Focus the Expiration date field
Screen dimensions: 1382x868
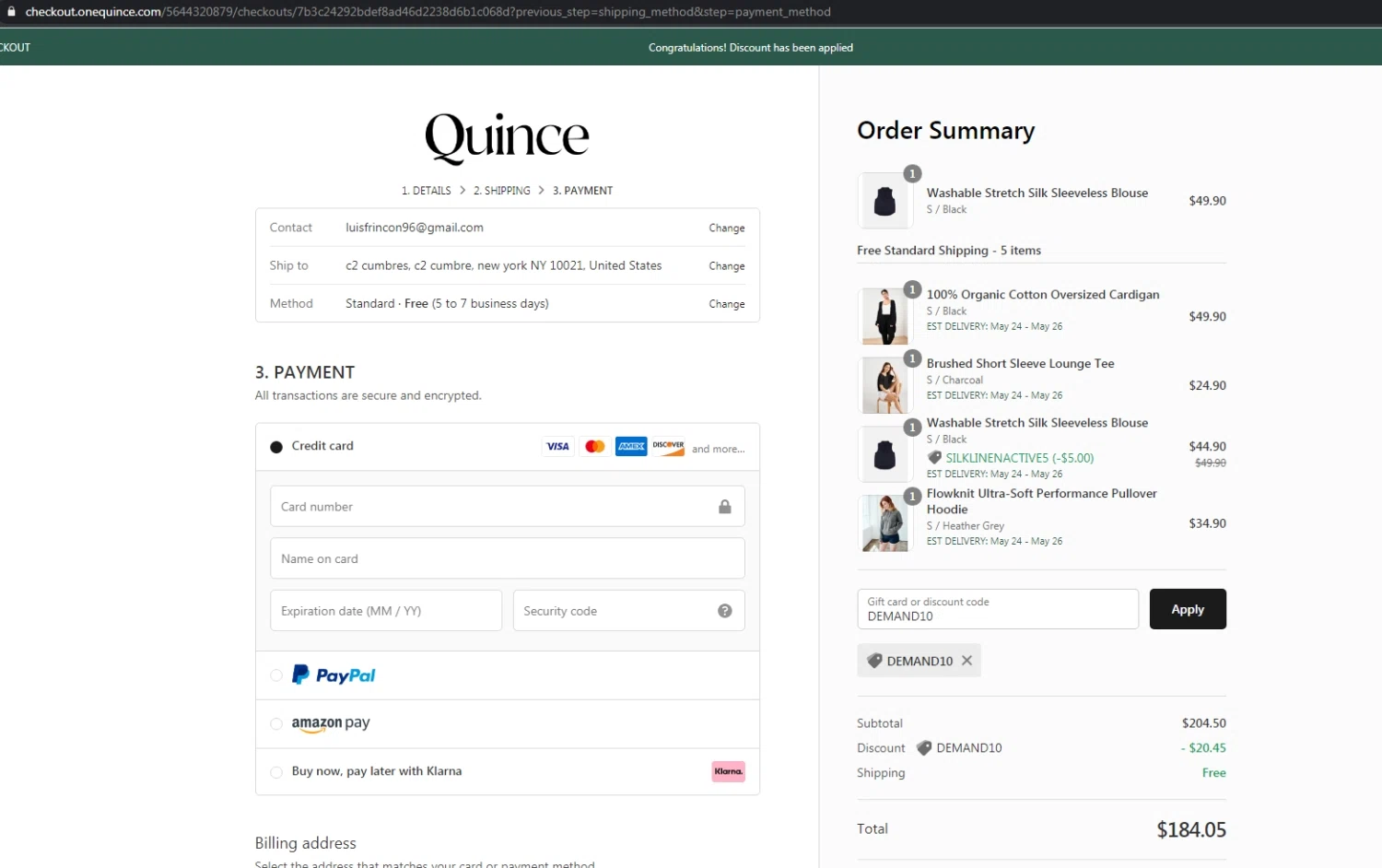[385, 611]
